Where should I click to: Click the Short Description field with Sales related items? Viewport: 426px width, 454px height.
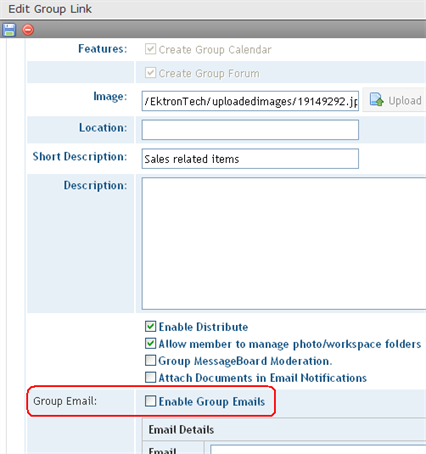pyautogui.click(x=250, y=159)
